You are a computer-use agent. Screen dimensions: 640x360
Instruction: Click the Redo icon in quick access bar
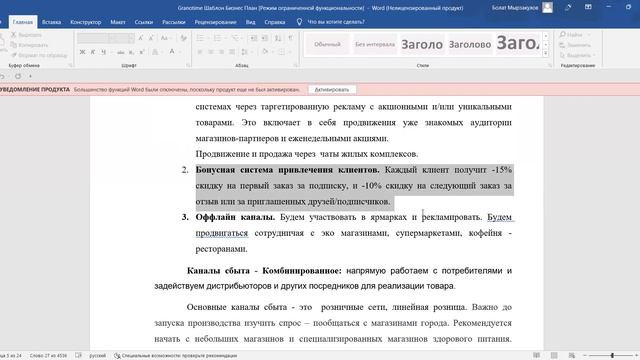point(18,76)
